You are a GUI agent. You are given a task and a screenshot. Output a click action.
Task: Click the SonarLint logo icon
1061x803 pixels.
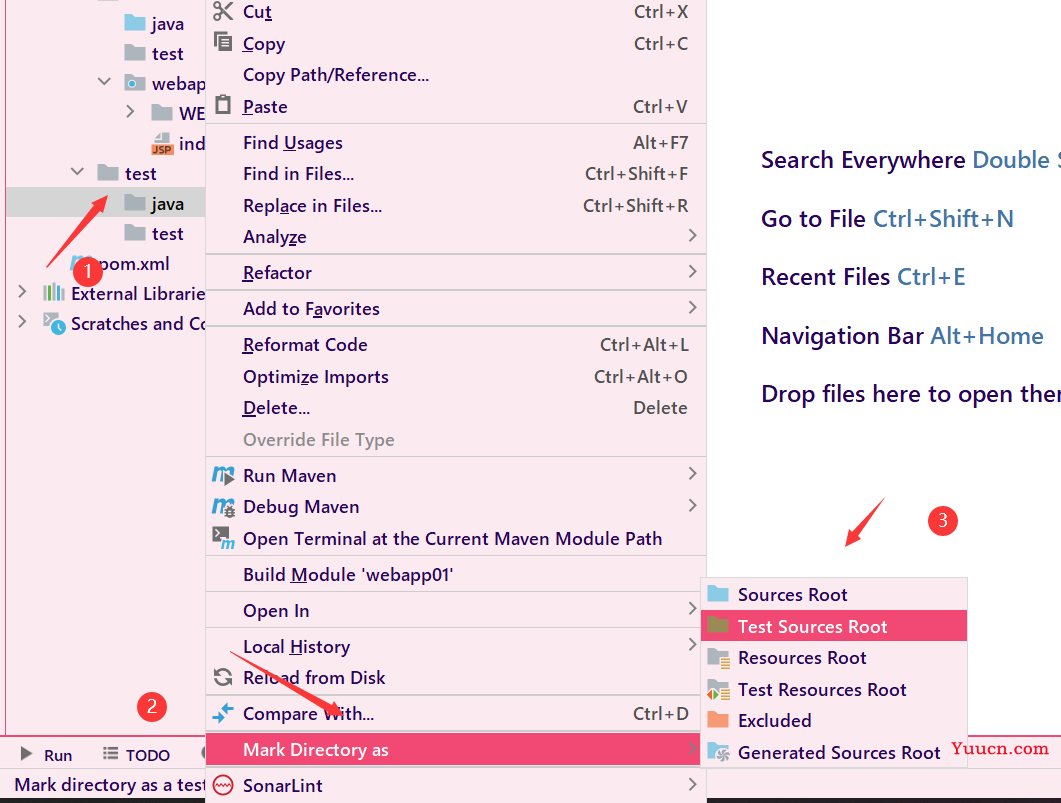point(223,785)
